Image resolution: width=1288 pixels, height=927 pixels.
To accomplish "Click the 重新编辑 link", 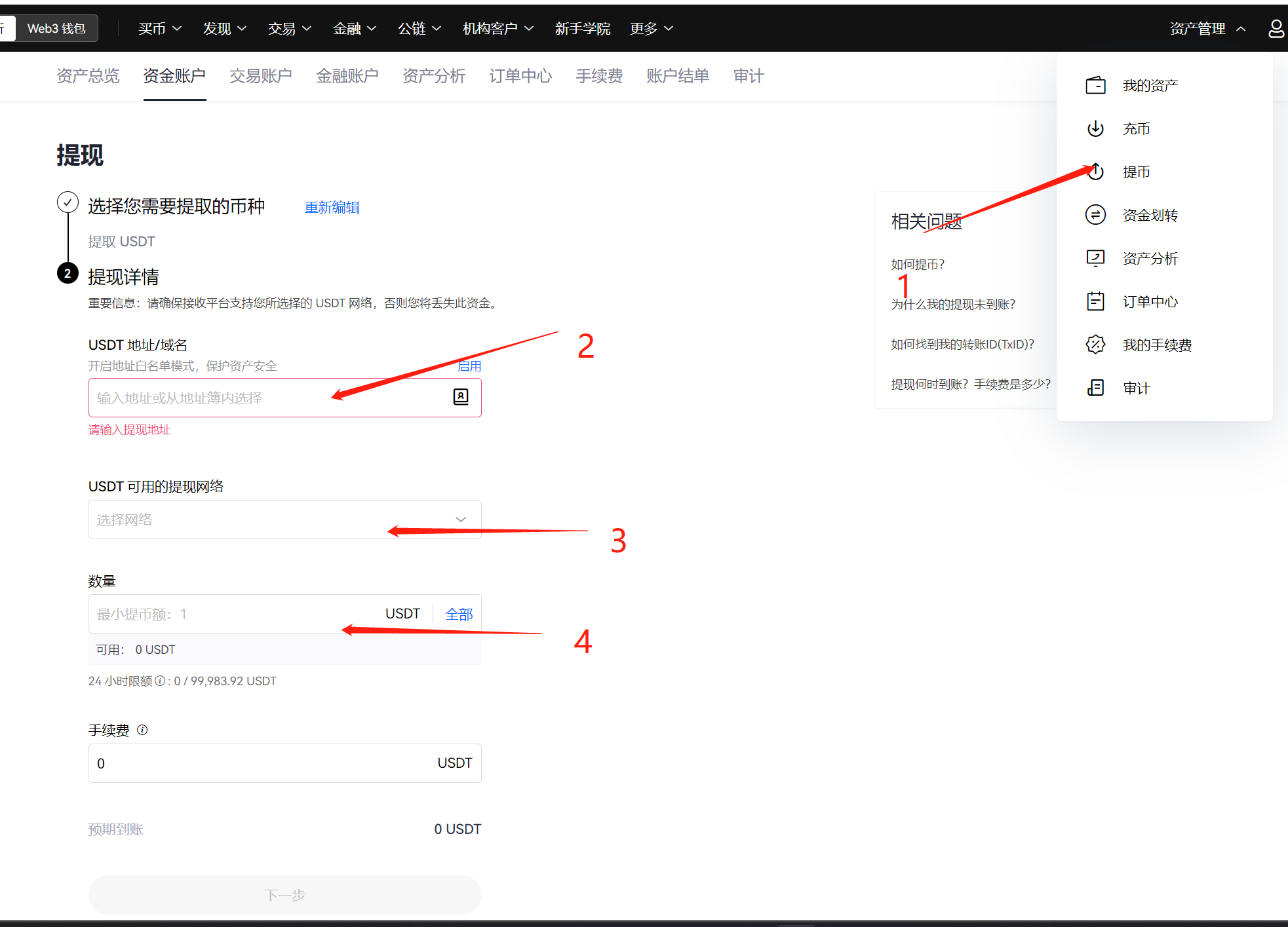I will (x=332, y=208).
